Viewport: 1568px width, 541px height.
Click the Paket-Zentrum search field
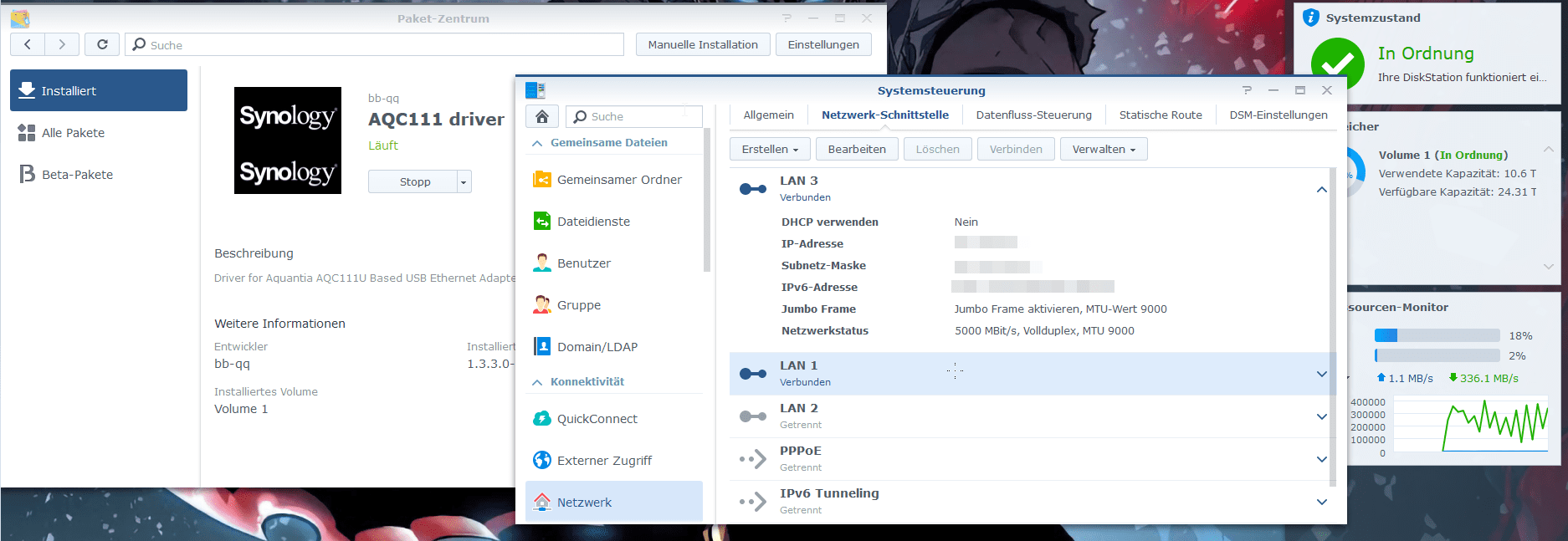tap(375, 44)
